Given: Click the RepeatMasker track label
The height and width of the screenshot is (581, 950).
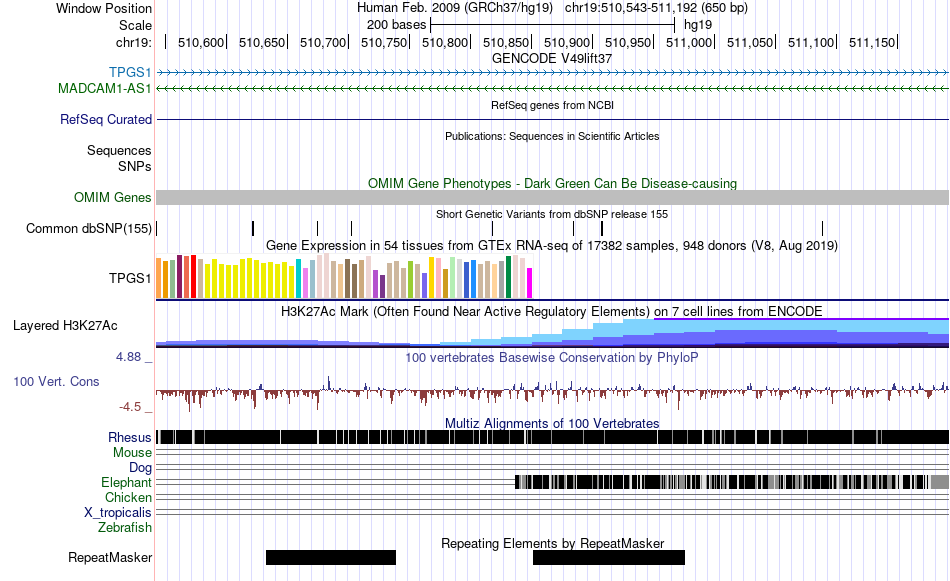Looking at the screenshot, I should click(x=110, y=557).
